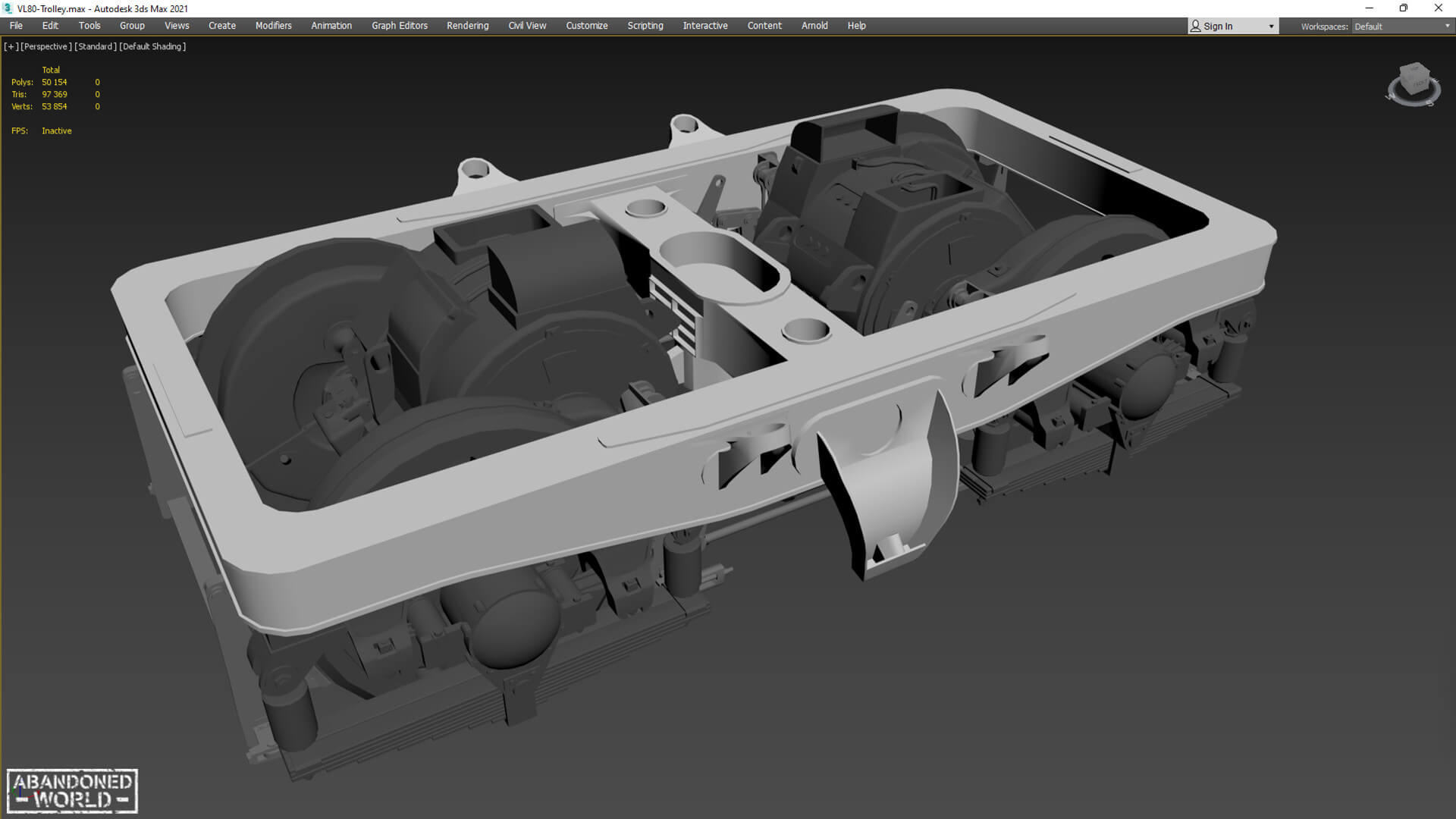The image size is (1456, 819).
Task: Open the Arnold menu
Action: point(814,26)
